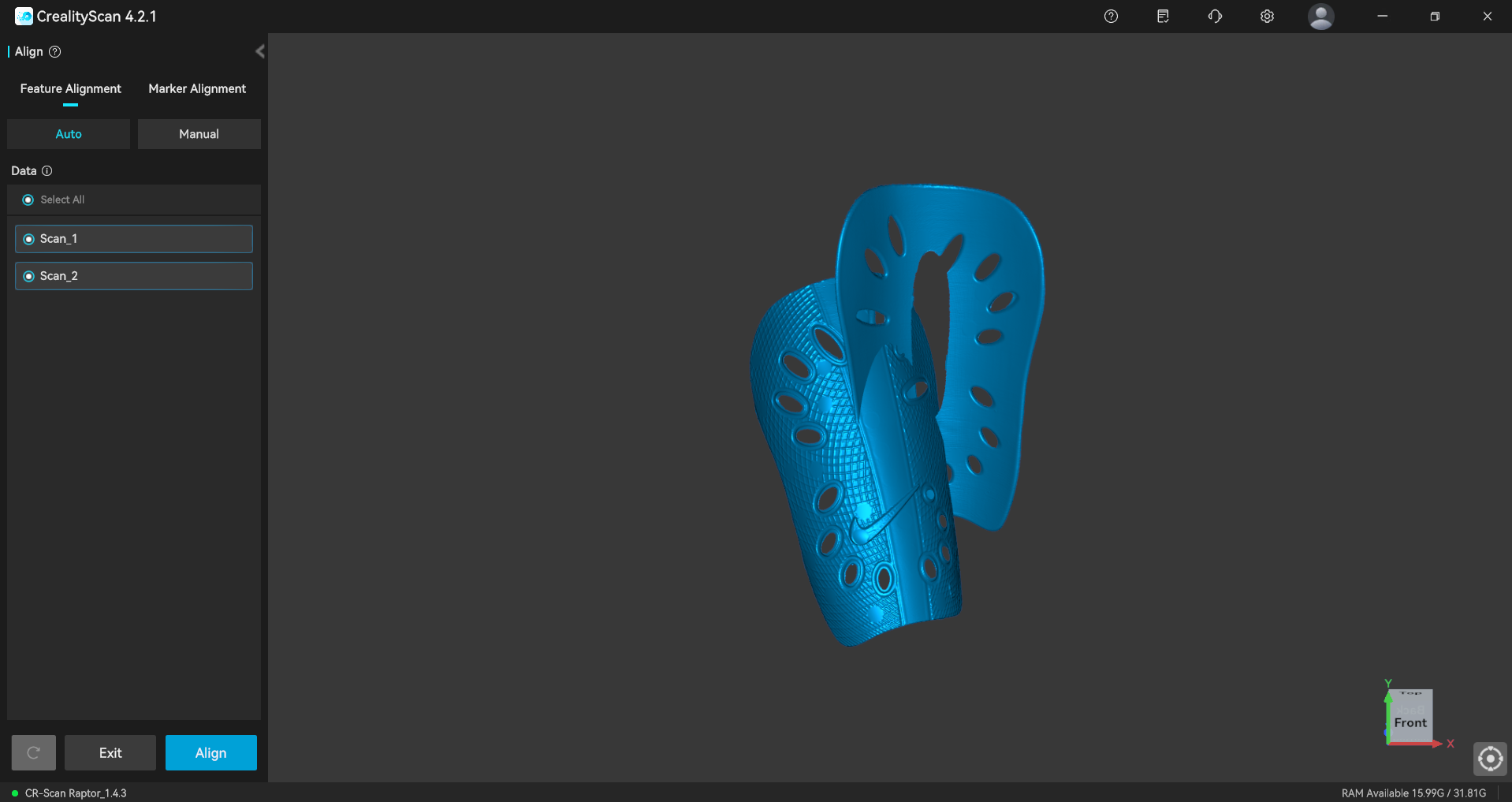Open the user account avatar

pos(1320,17)
